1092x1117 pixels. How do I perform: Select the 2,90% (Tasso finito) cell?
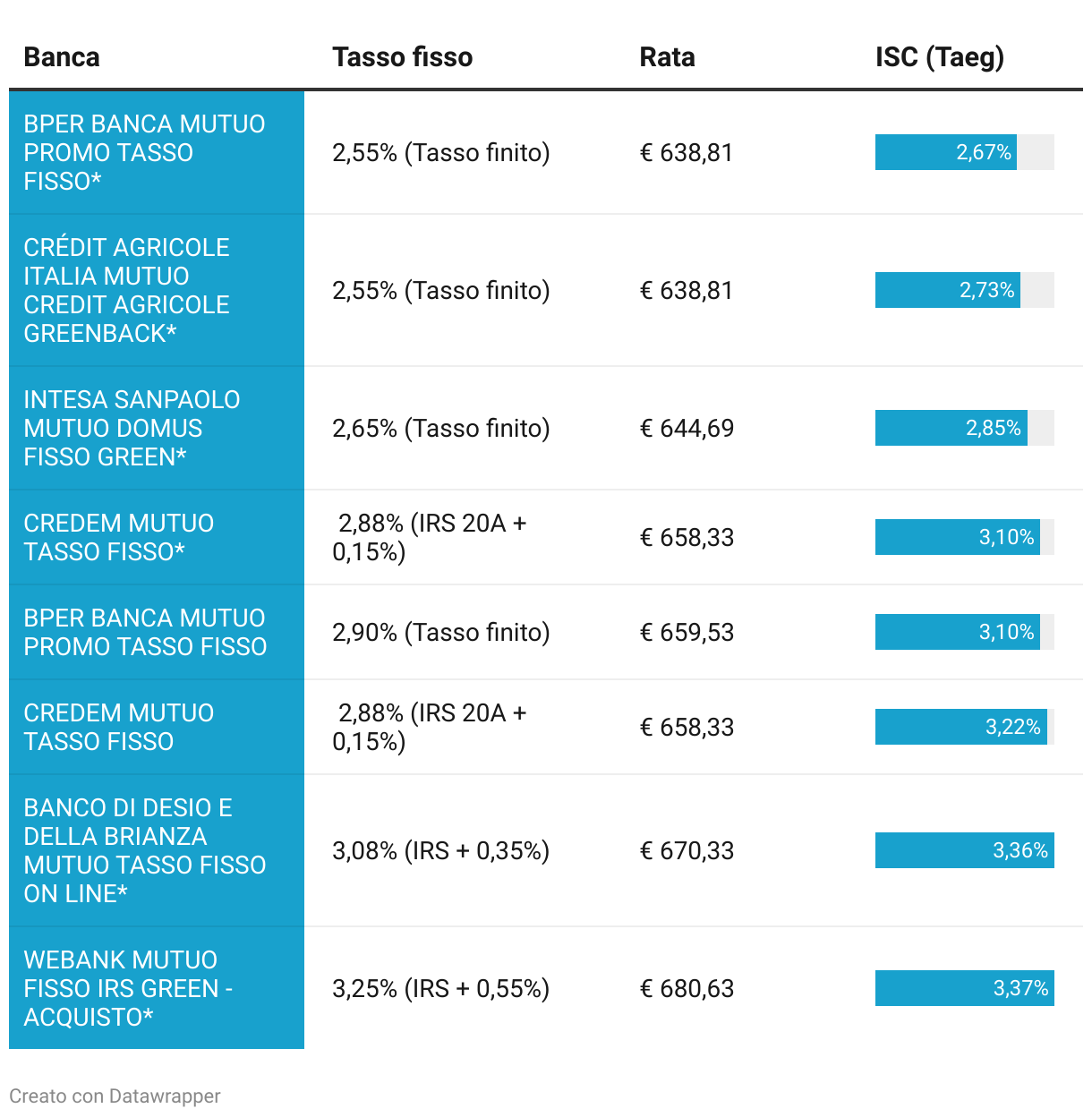pyautogui.click(x=440, y=632)
